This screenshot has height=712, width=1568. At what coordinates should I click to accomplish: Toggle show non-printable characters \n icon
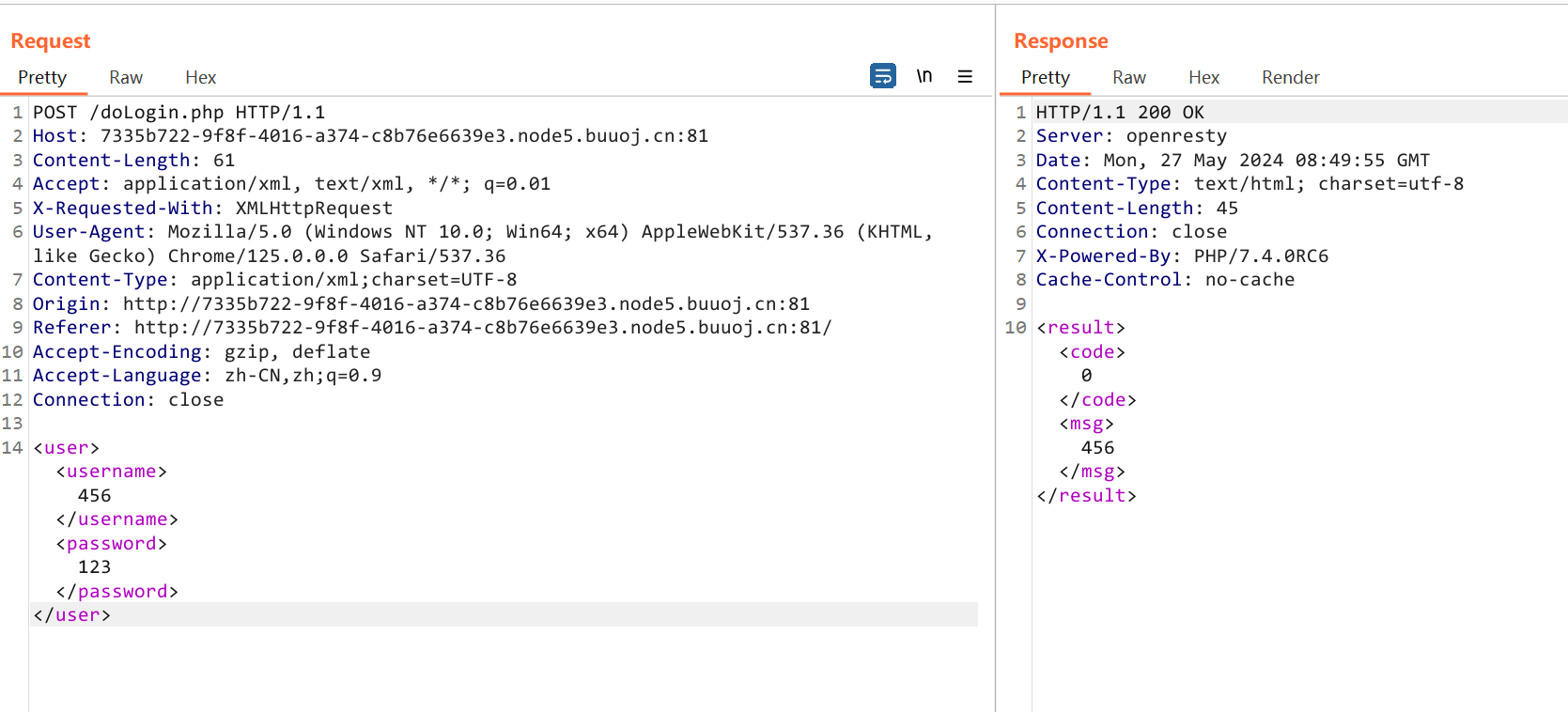[924, 76]
